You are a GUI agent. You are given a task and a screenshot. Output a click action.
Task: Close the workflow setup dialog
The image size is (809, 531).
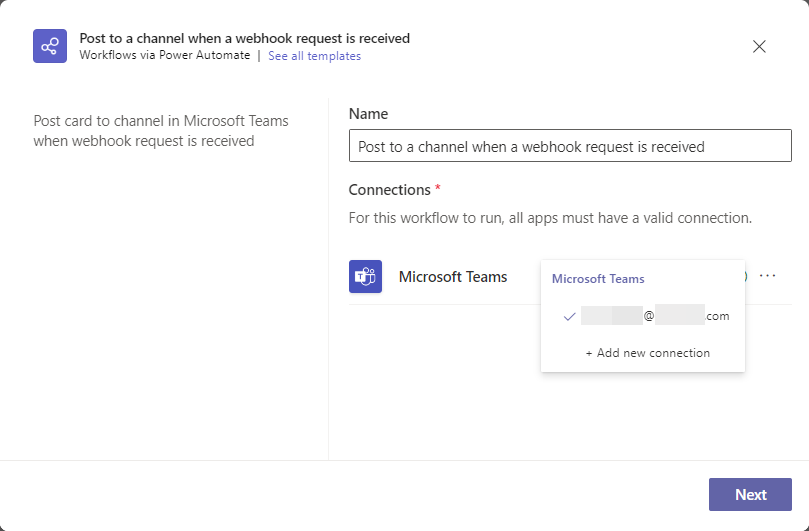coord(759,46)
